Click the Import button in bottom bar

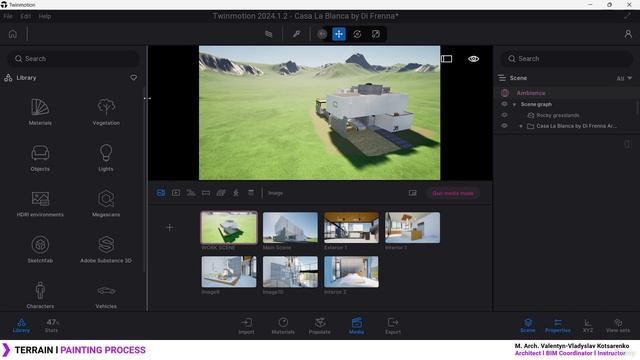coord(246,326)
